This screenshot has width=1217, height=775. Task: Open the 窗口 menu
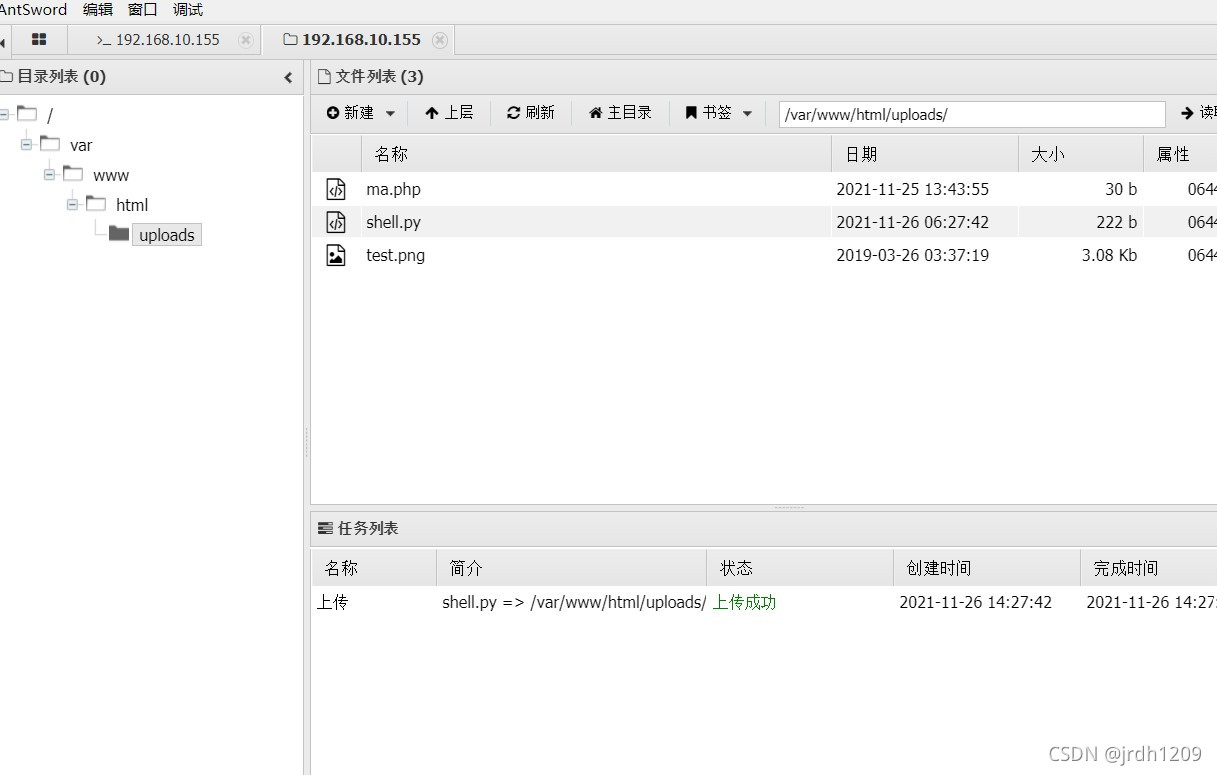coord(143,10)
